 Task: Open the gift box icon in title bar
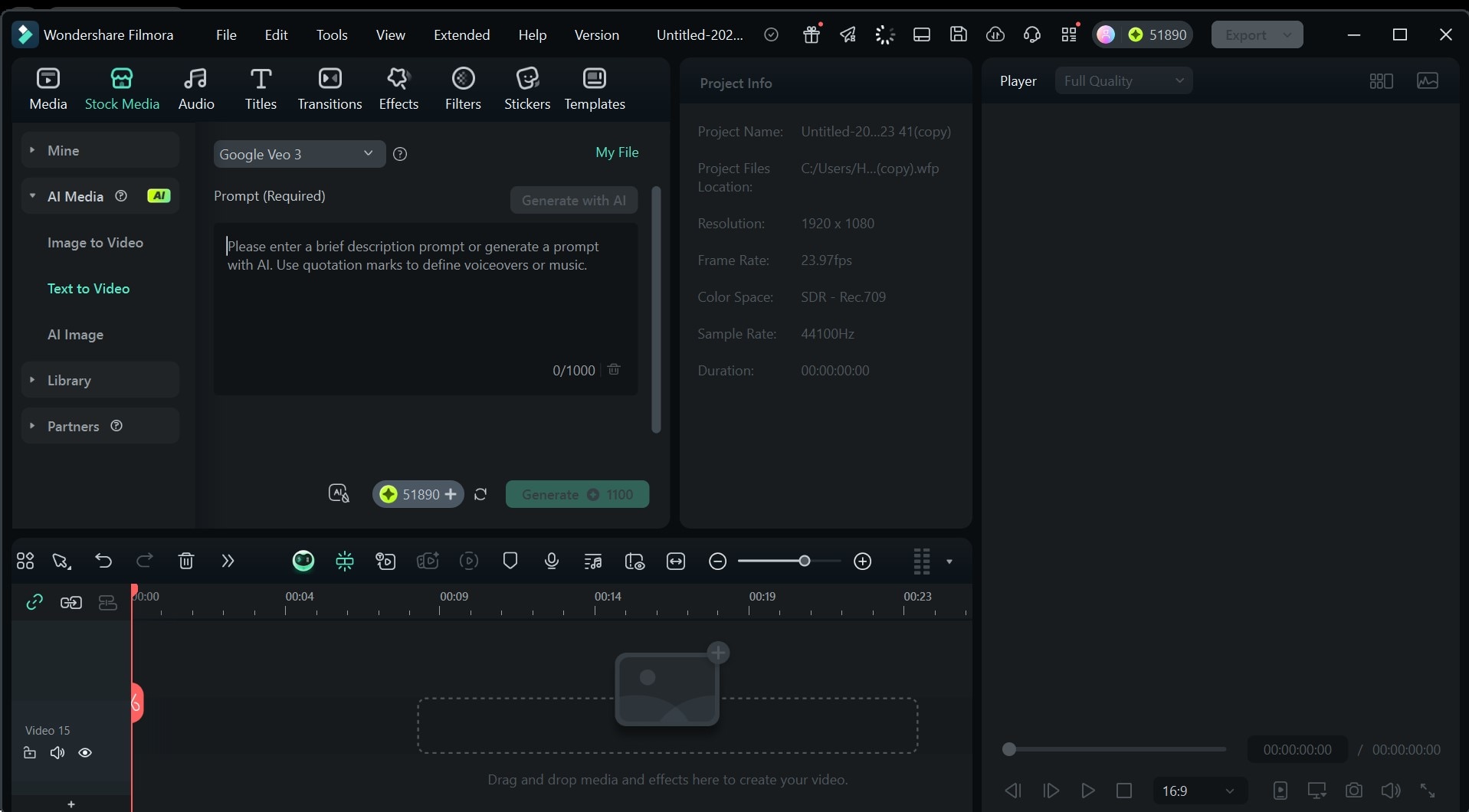812,34
